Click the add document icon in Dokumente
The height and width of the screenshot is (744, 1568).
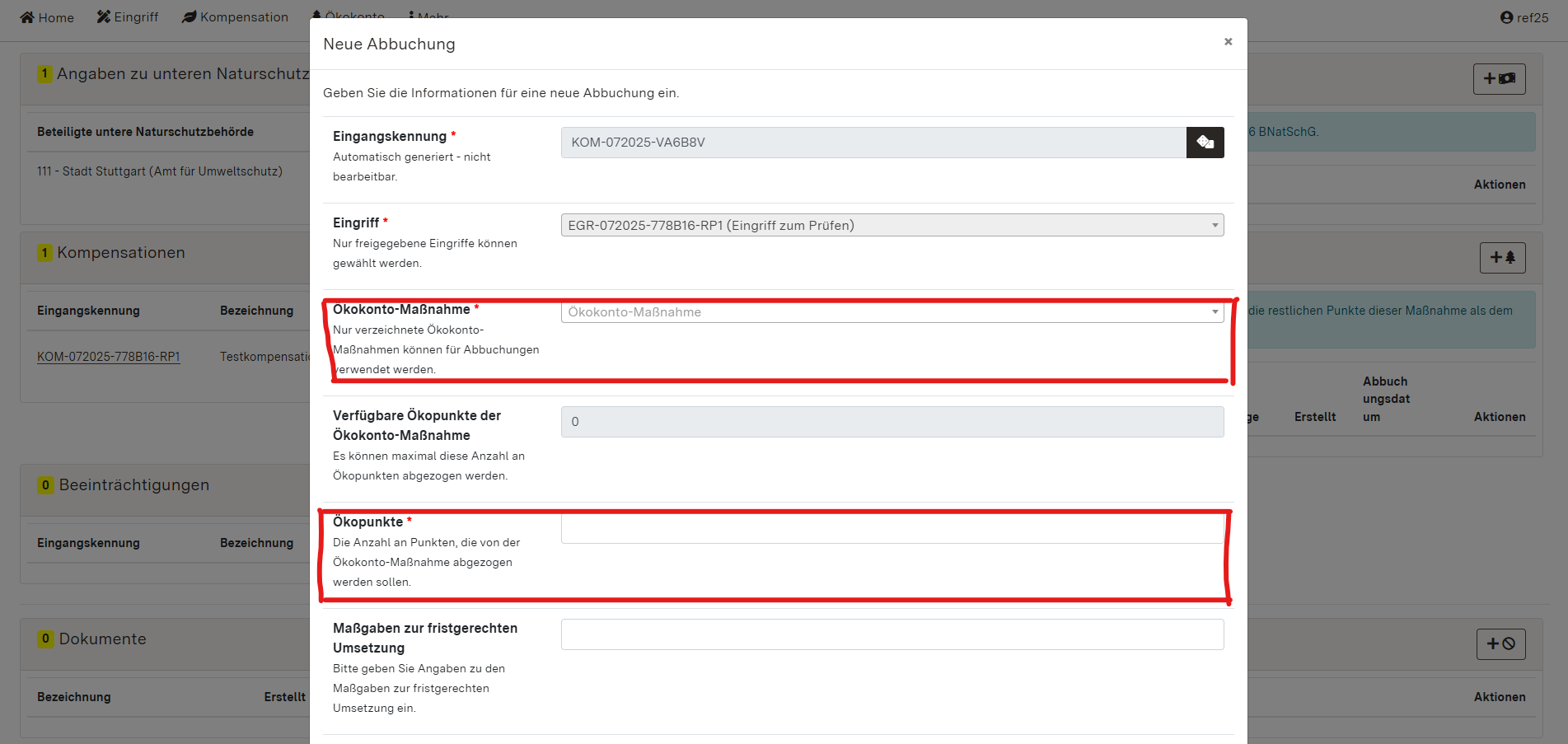1500,644
